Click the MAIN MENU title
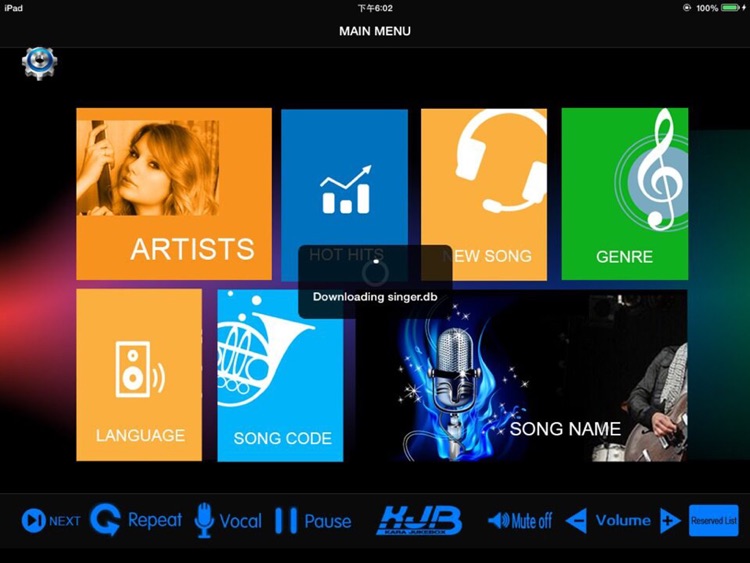This screenshot has width=750, height=563. (x=375, y=31)
